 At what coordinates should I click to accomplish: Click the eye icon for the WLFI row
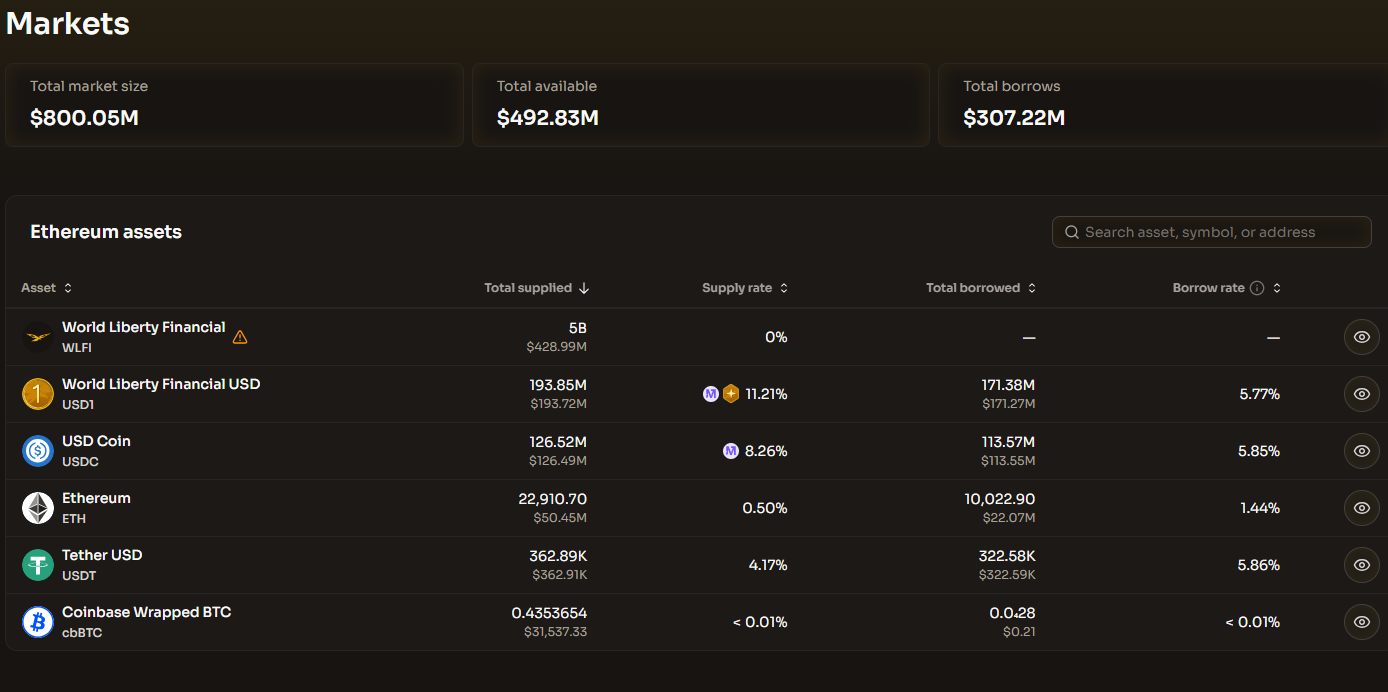click(x=1361, y=337)
